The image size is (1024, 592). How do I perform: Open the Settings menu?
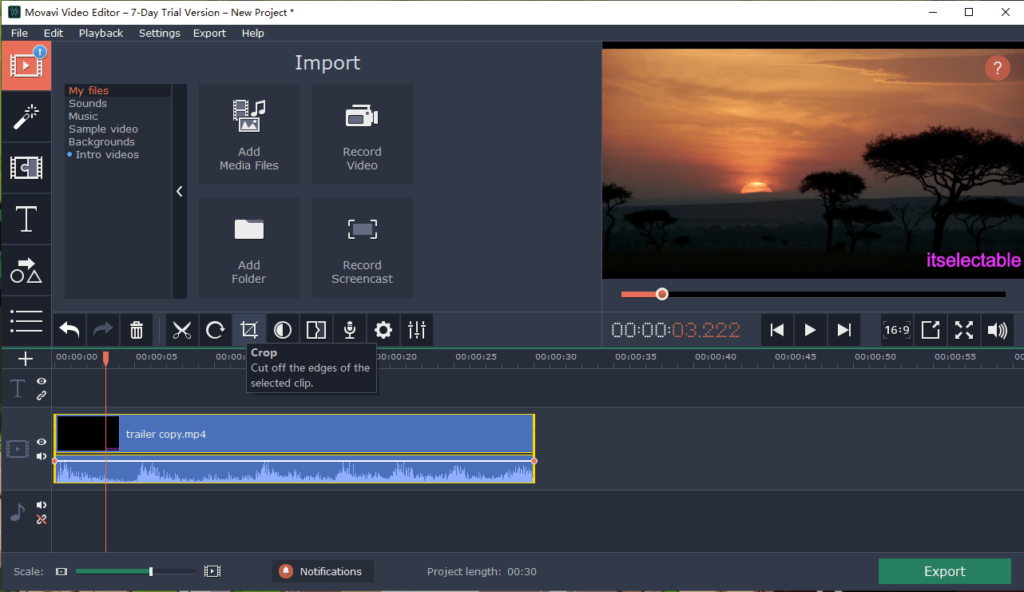click(159, 33)
